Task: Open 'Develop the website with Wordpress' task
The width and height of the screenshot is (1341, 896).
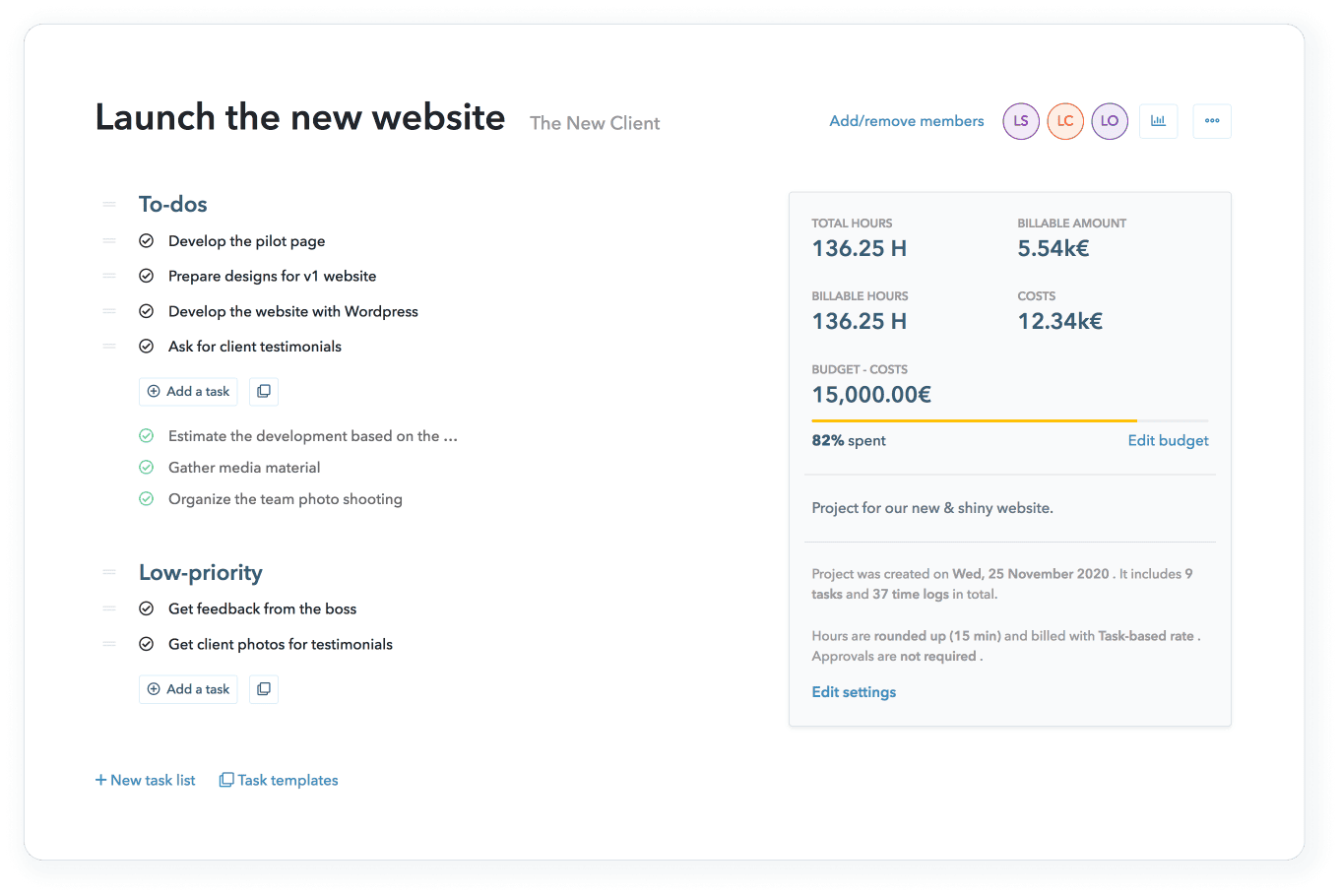Action: pyautogui.click(x=292, y=312)
